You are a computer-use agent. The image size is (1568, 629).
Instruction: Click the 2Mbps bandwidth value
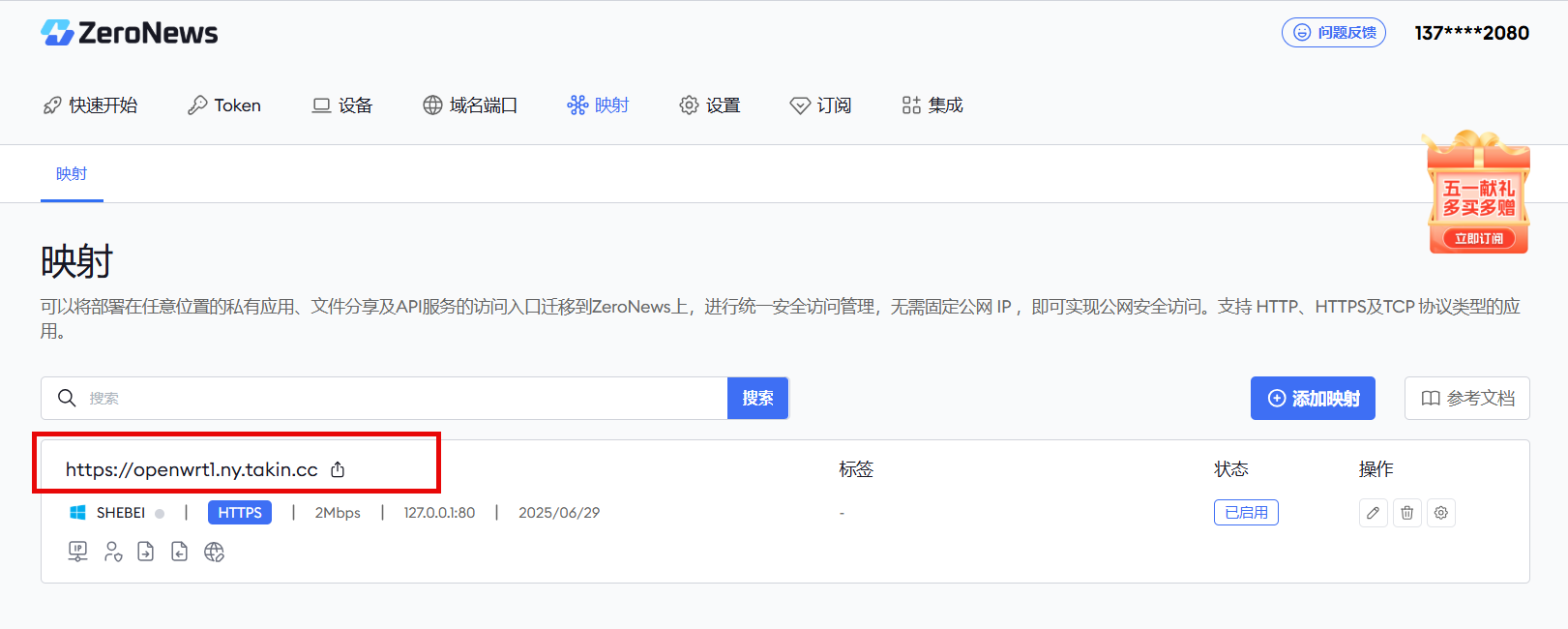coord(338,513)
